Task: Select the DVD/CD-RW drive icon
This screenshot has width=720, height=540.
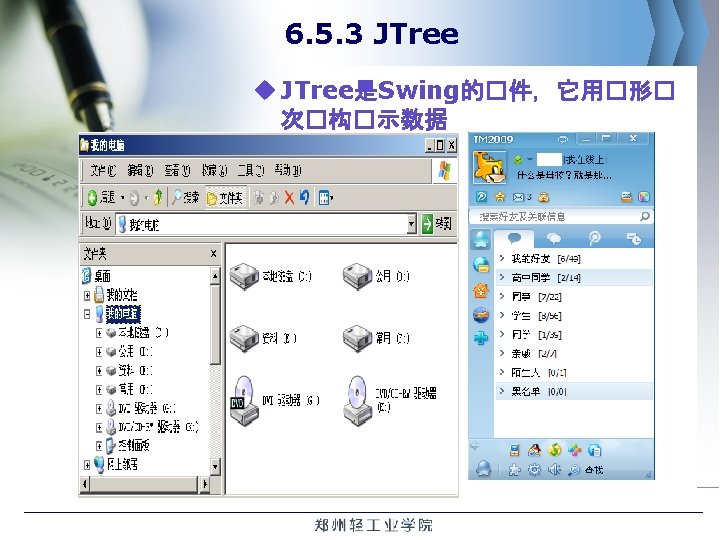Action: [358, 400]
